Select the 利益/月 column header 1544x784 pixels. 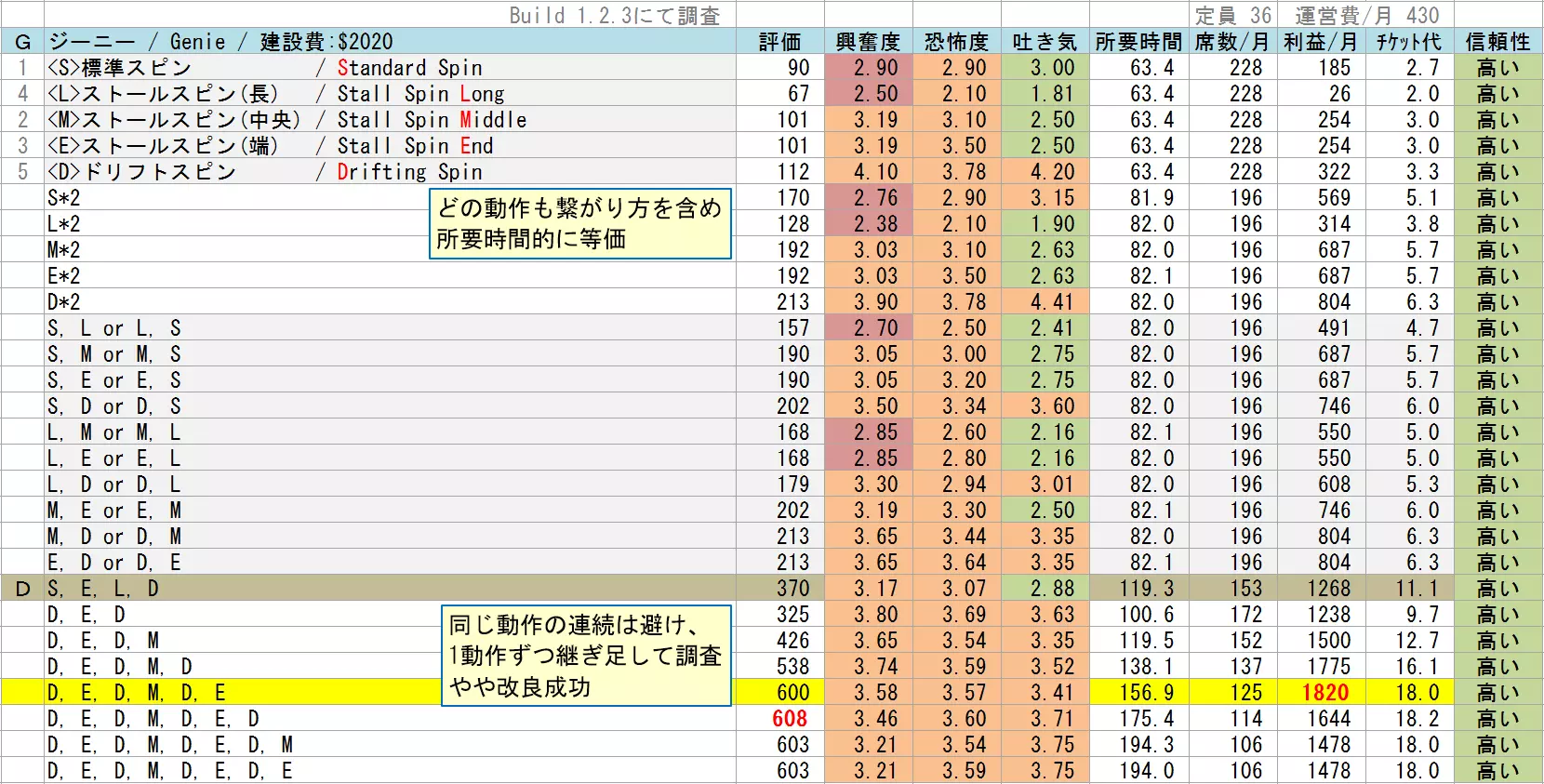1320,42
